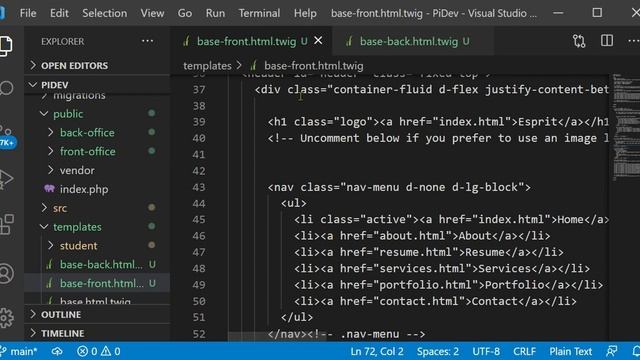The width and height of the screenshot is (640, 360).
Task: Expand the front-office folder
Action: click(87, 151)
